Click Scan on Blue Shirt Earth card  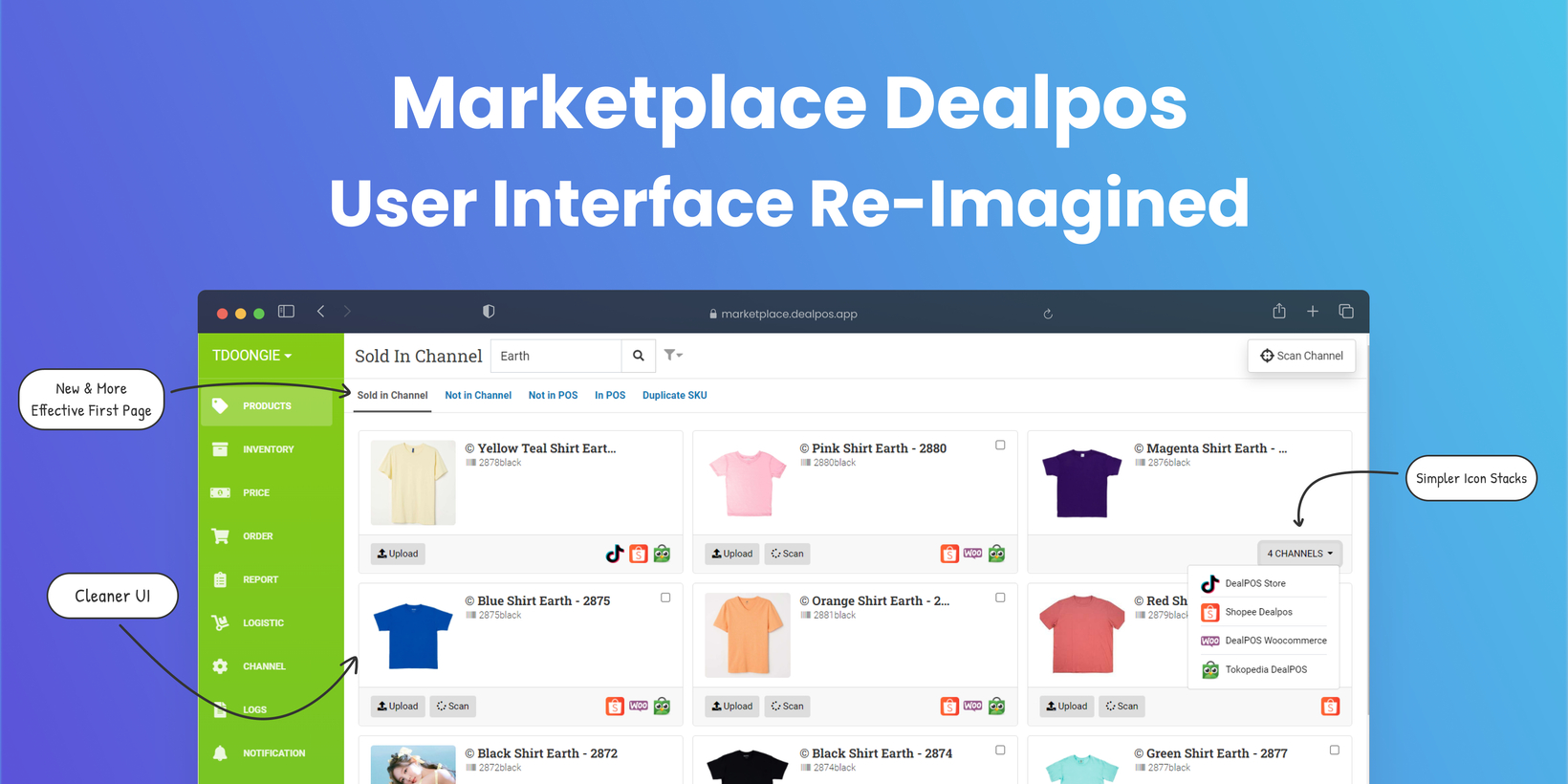453,707
